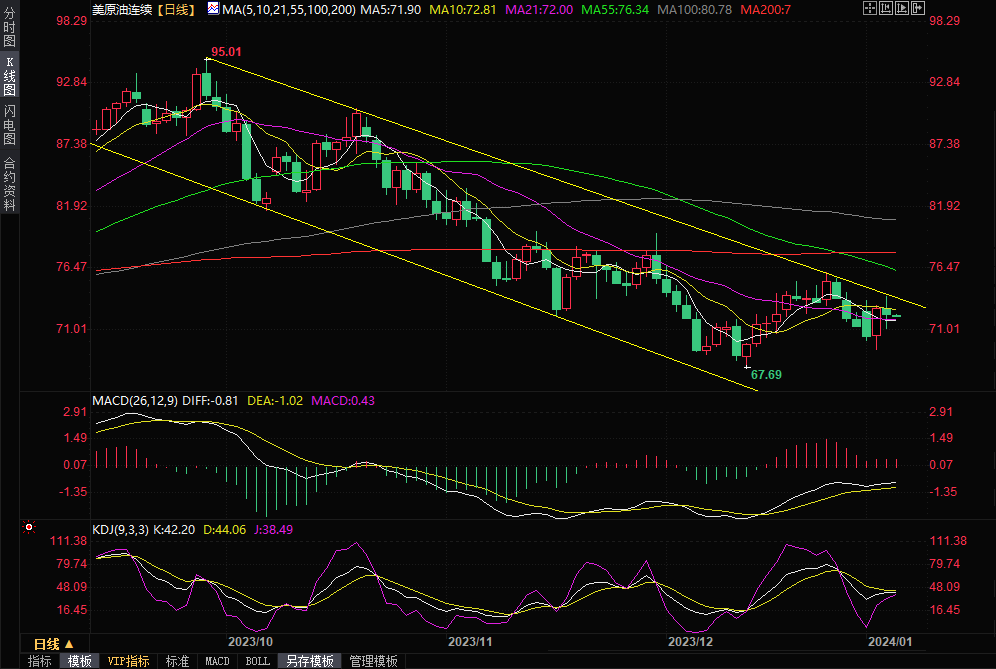The height and width of the screenshot is (669, 996).
Task: Select the 指标 bottom tab
Action: click(40, 661)
